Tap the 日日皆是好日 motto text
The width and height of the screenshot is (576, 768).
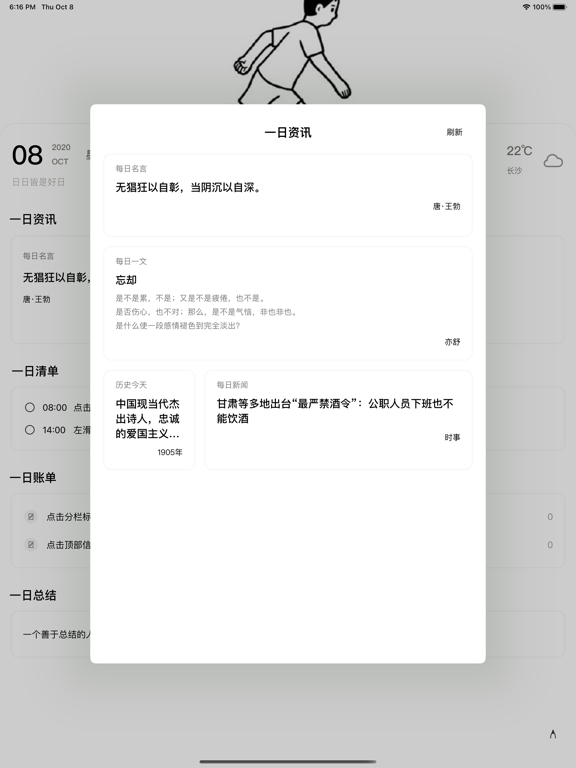click(38, 182)
